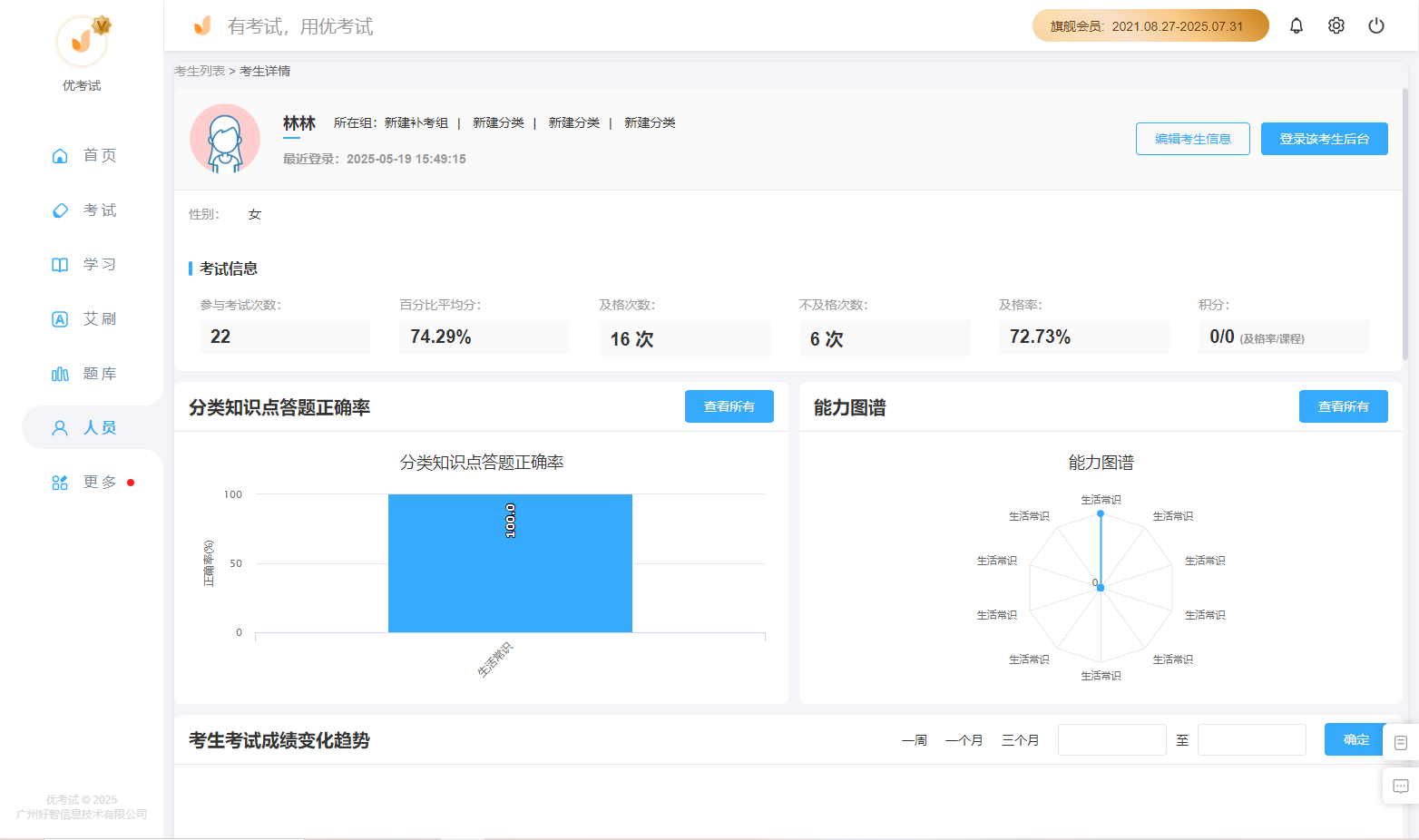Open the floating chat message icon
Image resolution: width=1419 pixels, height=840 pixels.
[1401, 786]
